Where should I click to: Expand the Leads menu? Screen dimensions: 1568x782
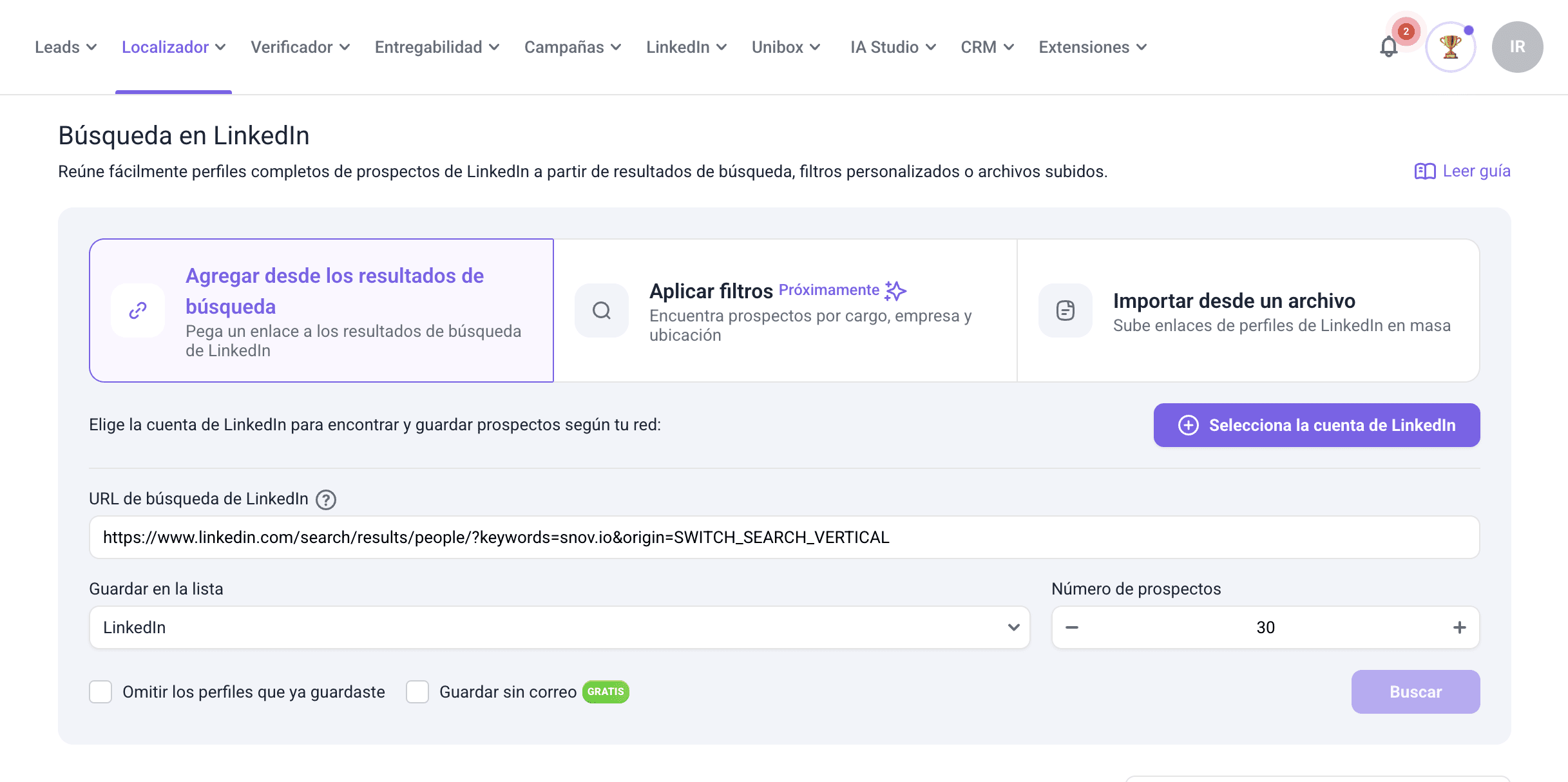pyautogui.click(x=65, y=47)
